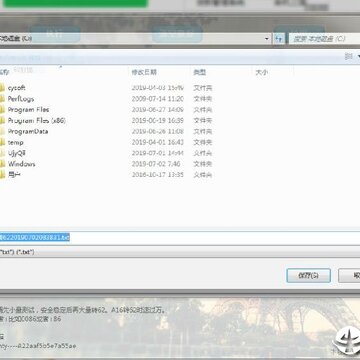Image resolution: width=360 pixels, height=360 pixels.
Task: Sort by the modified date column header
Action: [x=144, y=72]
